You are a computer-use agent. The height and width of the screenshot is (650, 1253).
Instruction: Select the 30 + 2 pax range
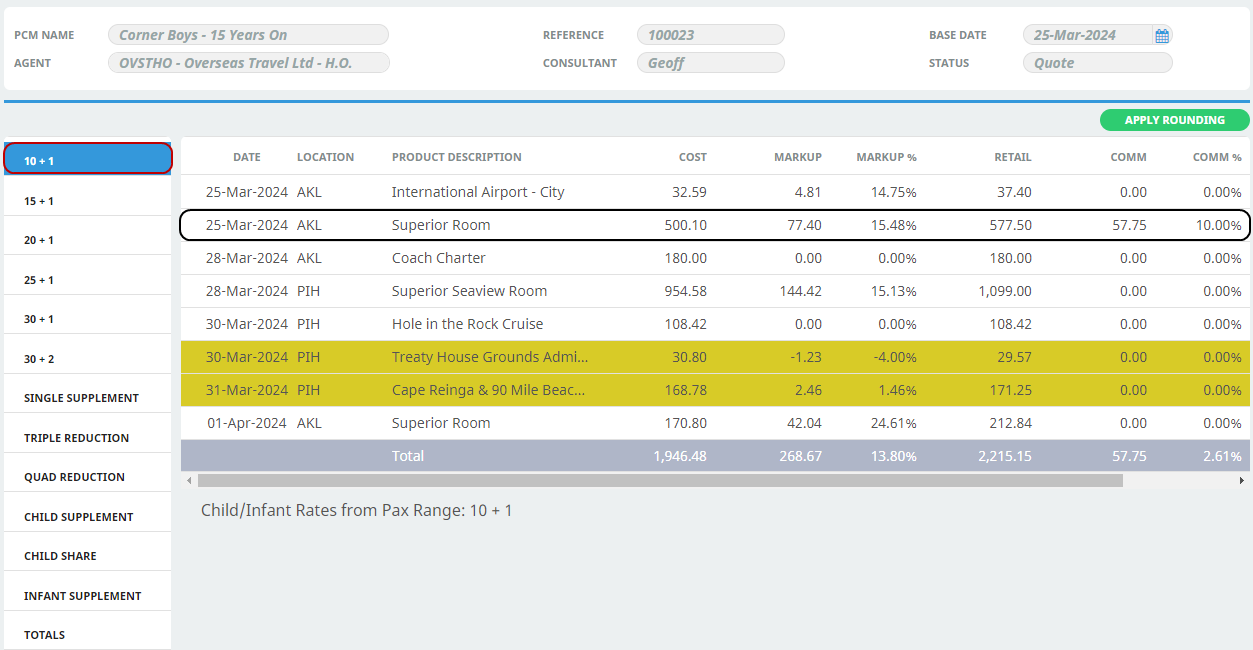coord(88,359)
